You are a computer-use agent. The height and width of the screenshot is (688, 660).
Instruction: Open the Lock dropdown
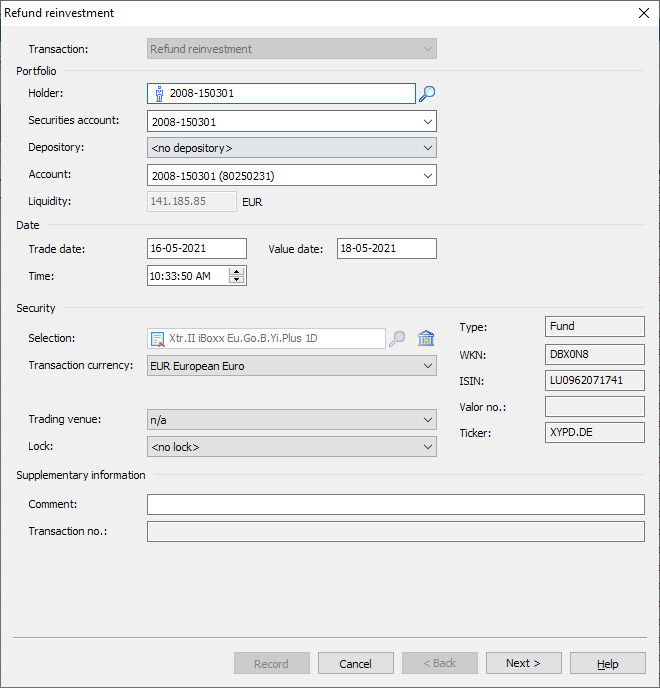coord(427,447)
